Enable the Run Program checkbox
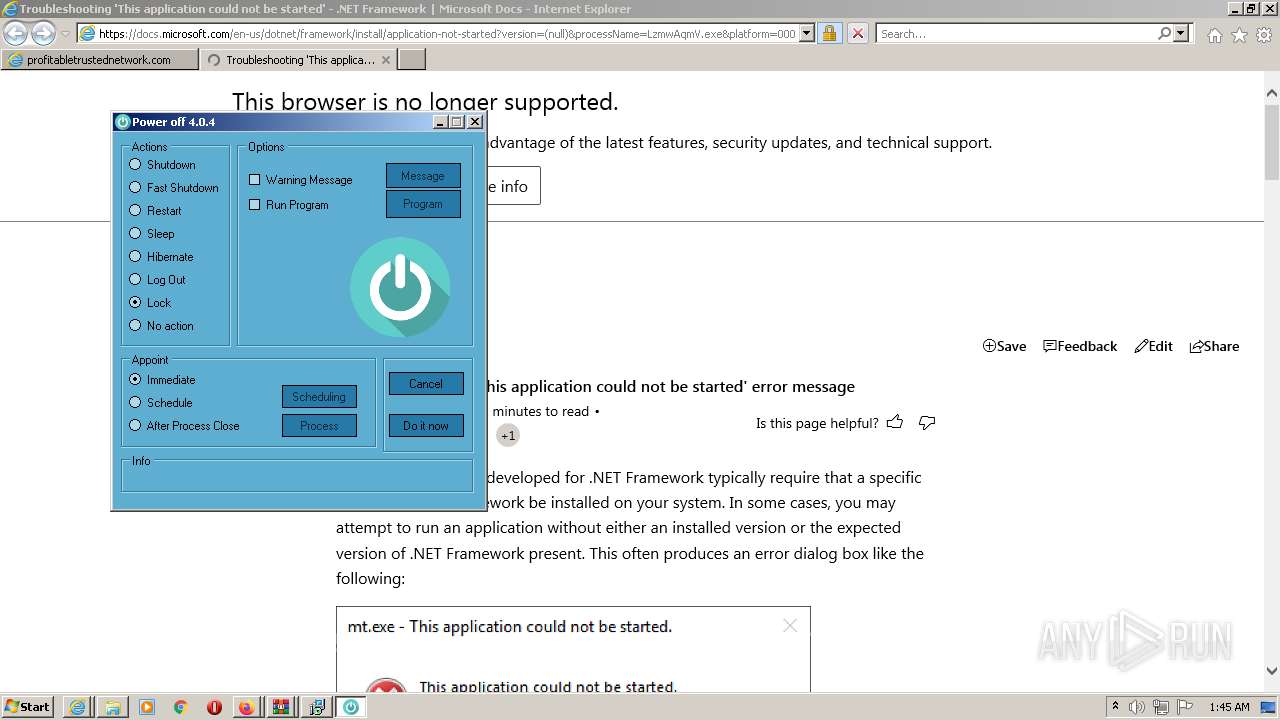Screen dimensions: 1280x720 (254, 205)
